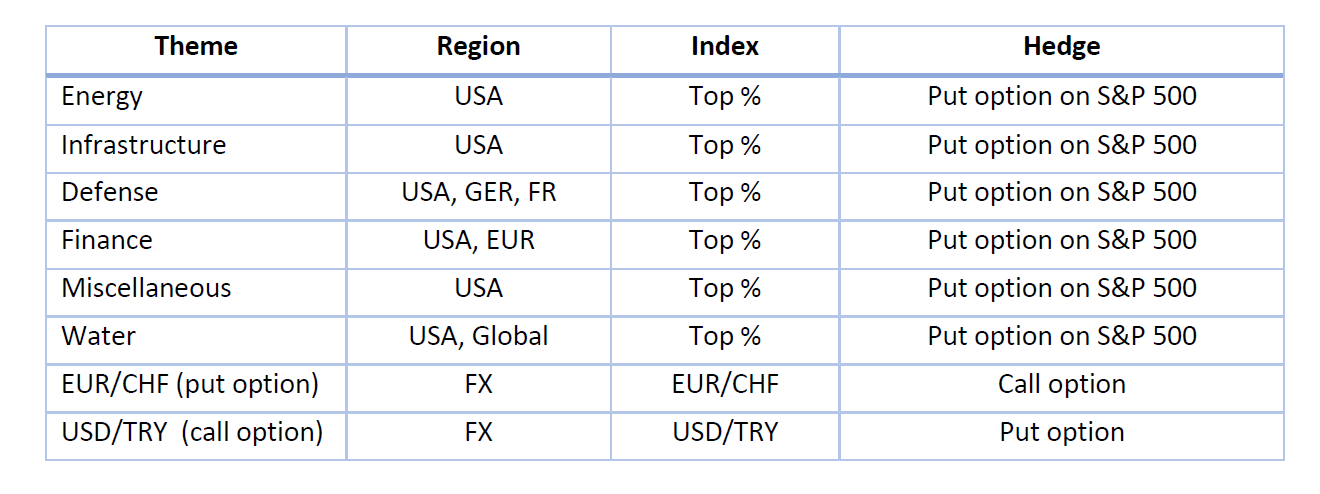The width and height of the screenshot is (1320, 494).
Task: Select the Call option hedge cell
Action: [x=1061, y=384]
